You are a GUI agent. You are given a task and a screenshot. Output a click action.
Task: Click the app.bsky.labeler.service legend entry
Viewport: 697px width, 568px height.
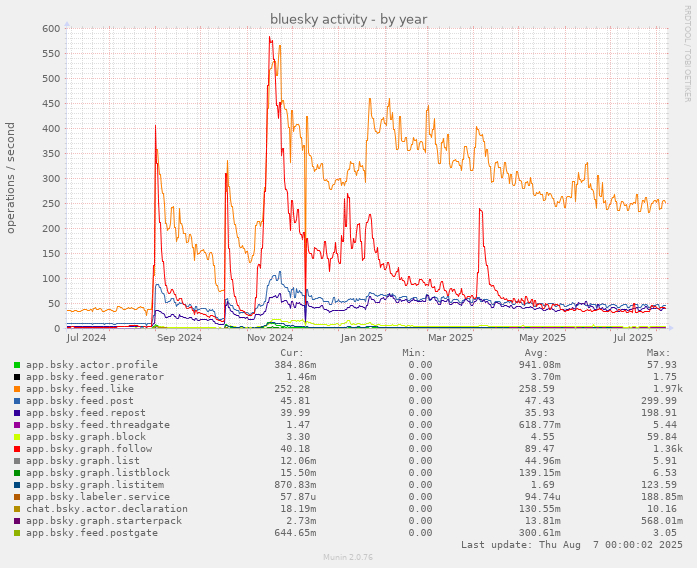[97, 497]
